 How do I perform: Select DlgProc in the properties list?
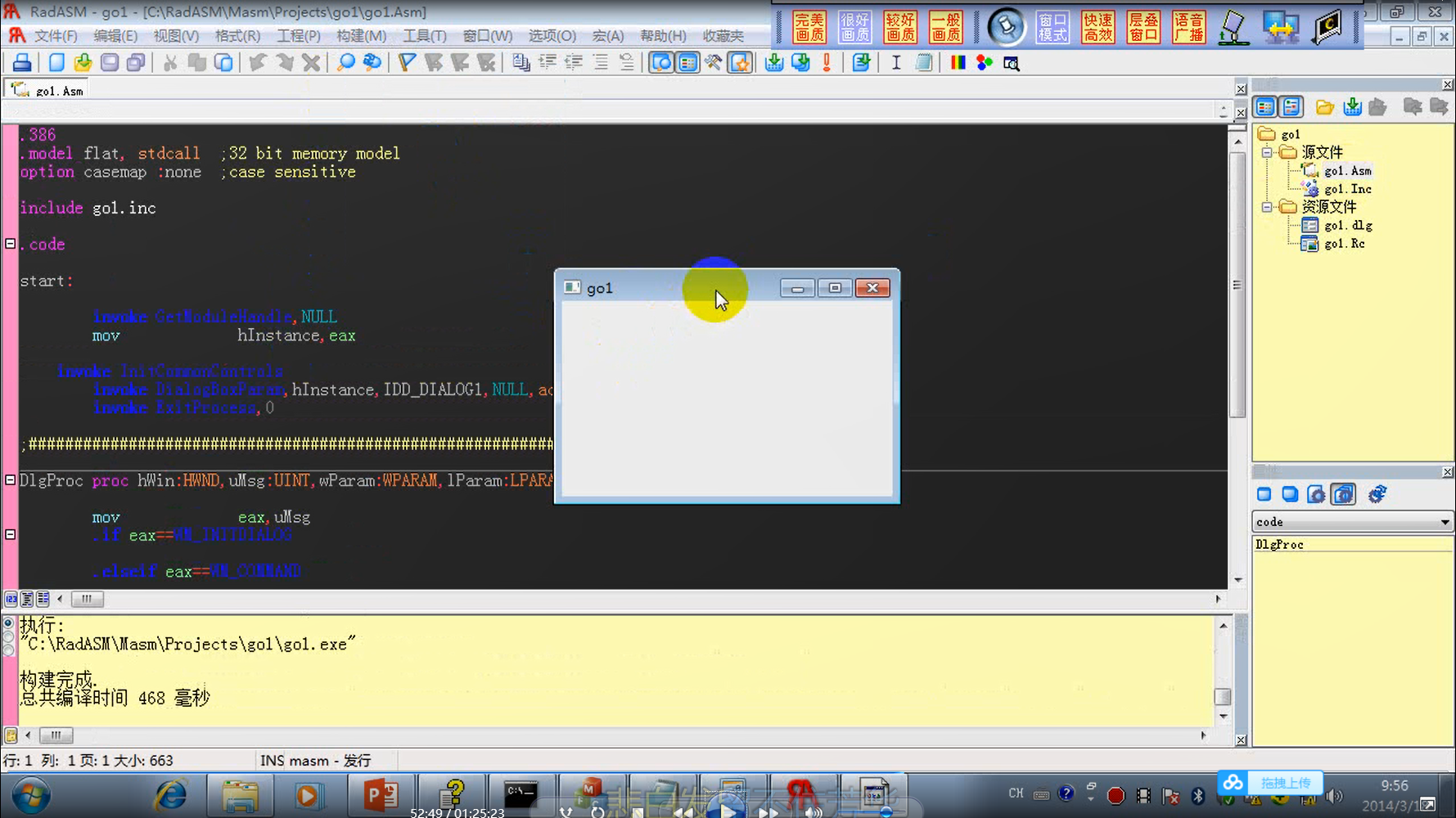pyautogui.click(x=1279, y=545)
